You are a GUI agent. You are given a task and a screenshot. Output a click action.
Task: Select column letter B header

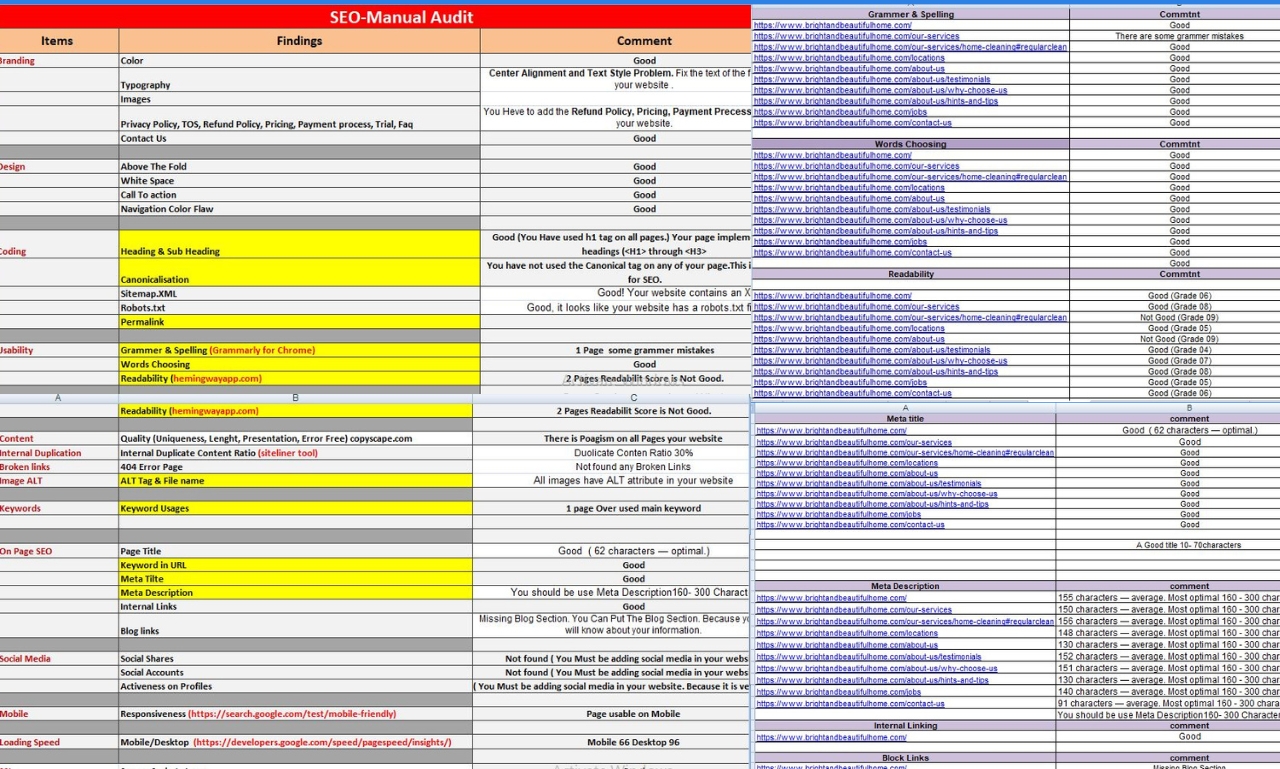[x=296, y=397]
